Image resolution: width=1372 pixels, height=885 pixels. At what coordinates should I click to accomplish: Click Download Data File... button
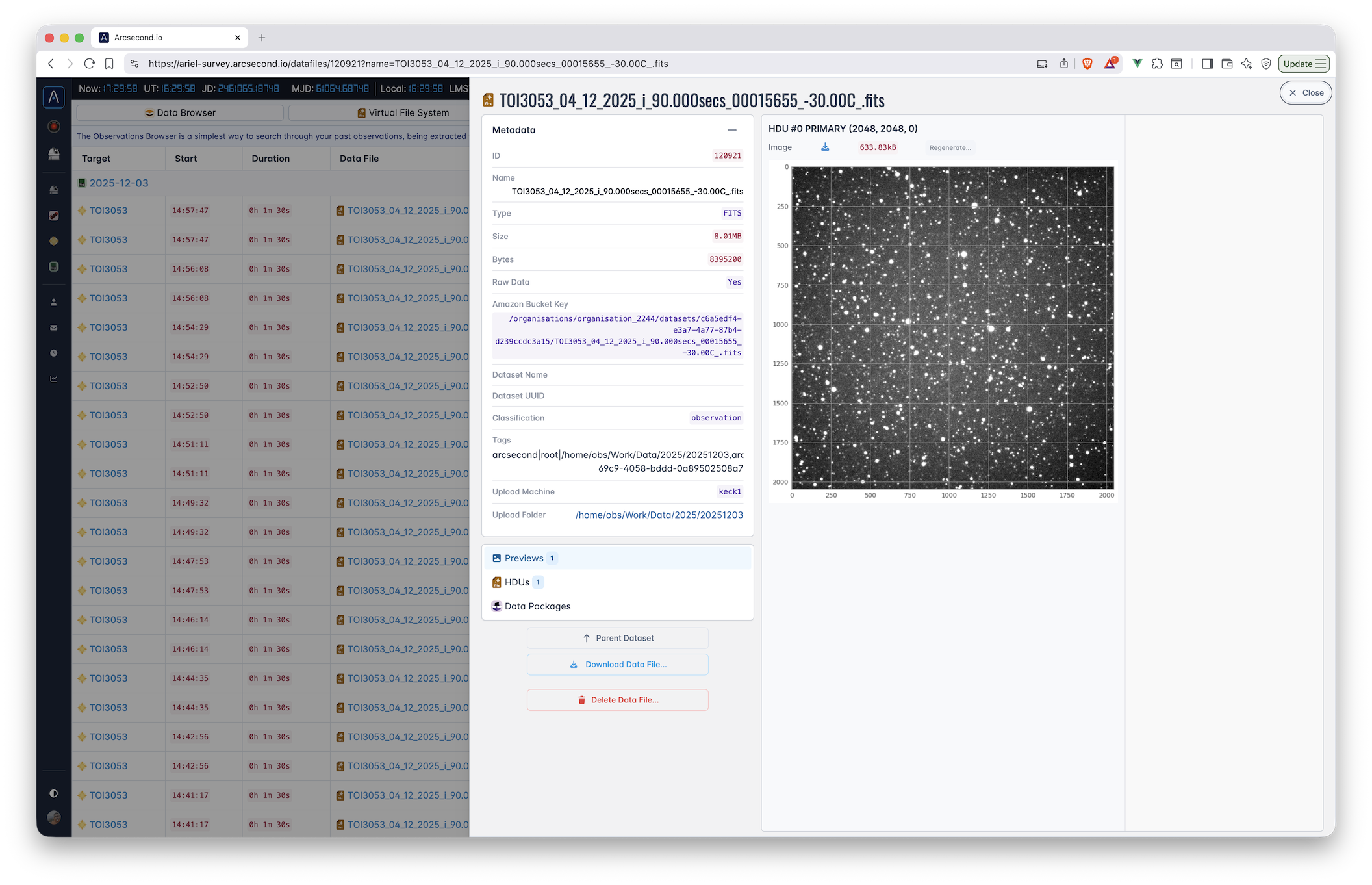point(618,665)
